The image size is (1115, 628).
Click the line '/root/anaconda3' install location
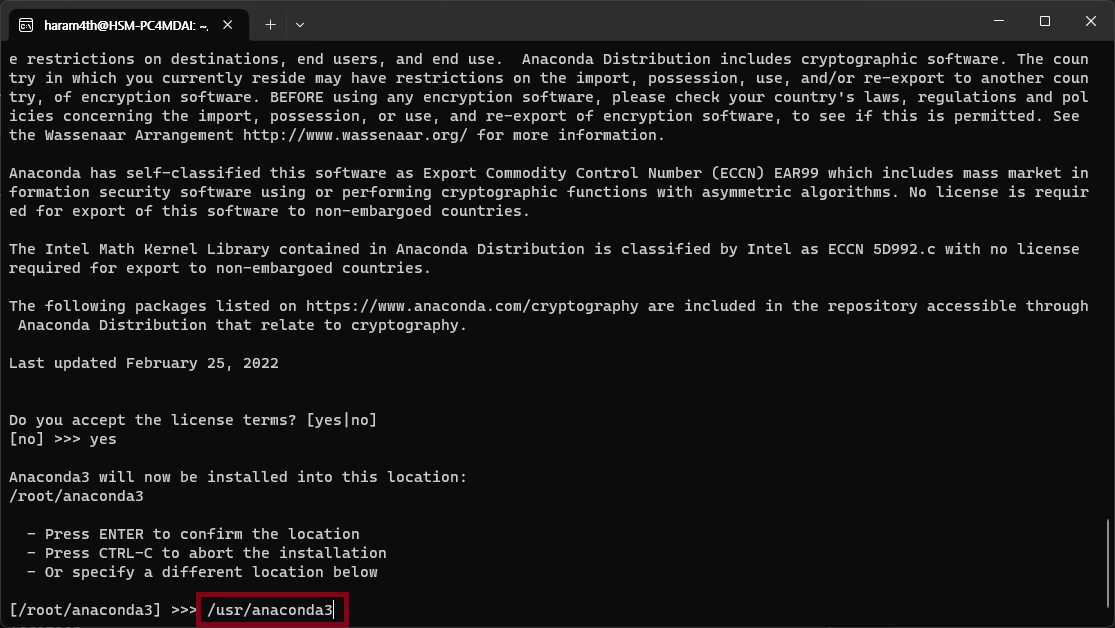76,496
